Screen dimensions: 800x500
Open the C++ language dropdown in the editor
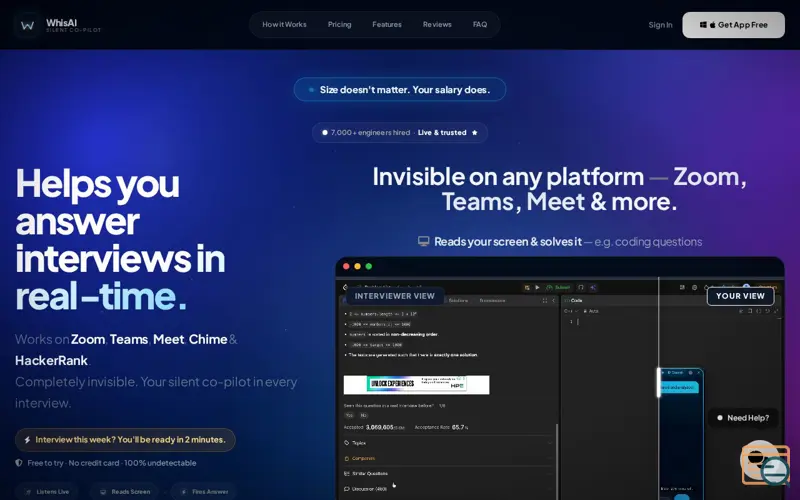(x=571, y=311)
